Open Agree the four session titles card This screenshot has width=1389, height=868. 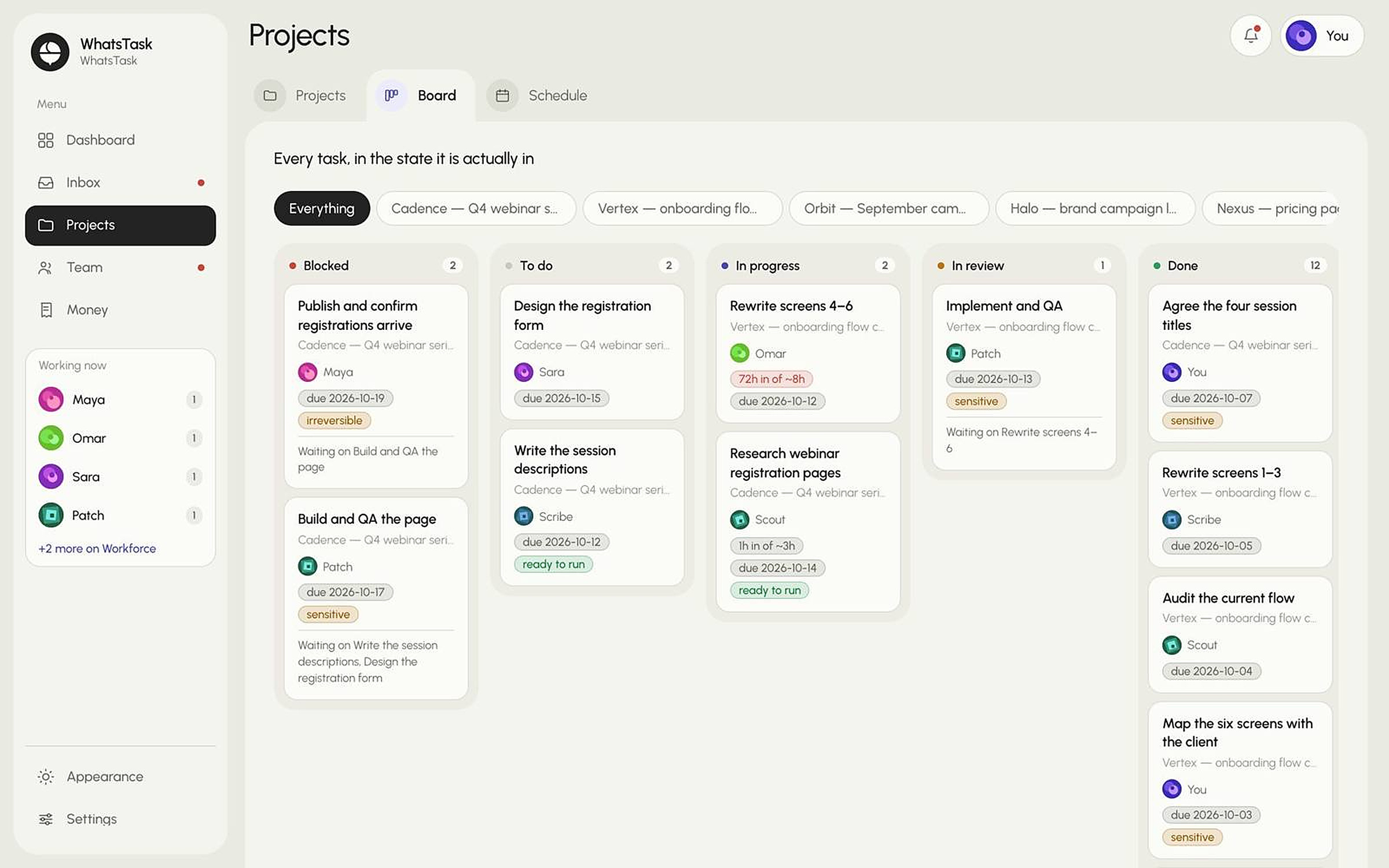point(1240,363)
